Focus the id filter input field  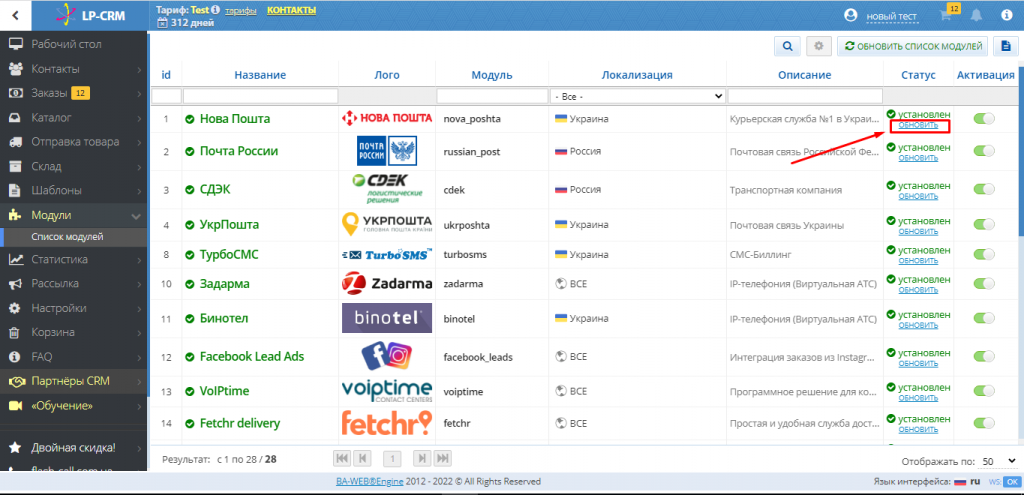point(167,96)
